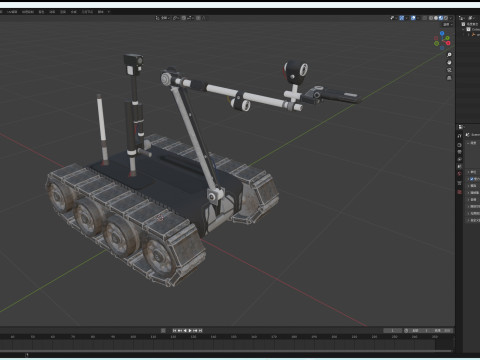Viewport: 480px width, 360px height.
Task: Enable the Gravity panel checkbox
Action: [x=472, y=179]
